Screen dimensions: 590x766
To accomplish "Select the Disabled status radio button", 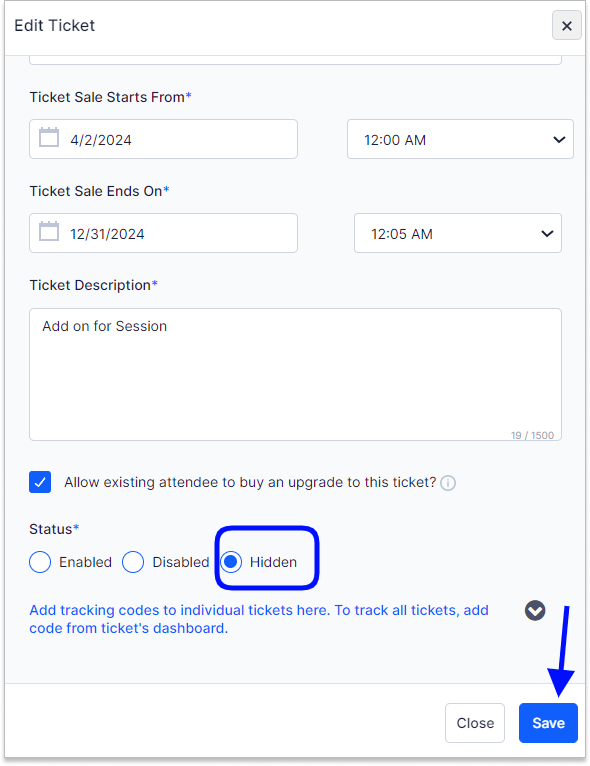I will tap(133, 562).
